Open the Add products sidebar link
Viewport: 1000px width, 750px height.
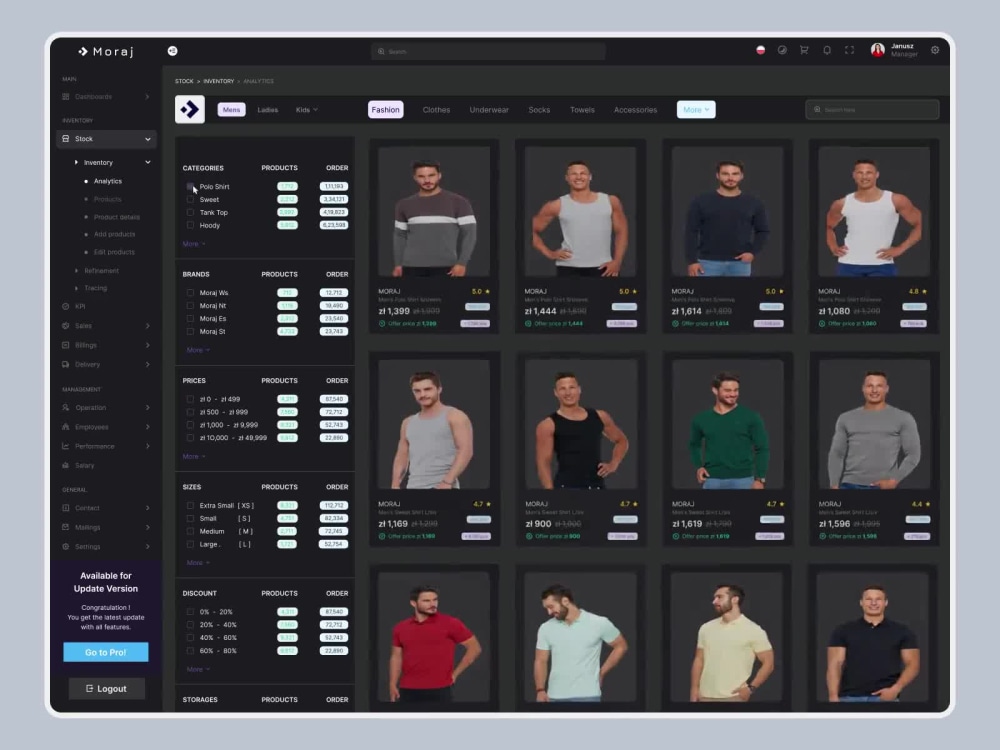point(114,234)
